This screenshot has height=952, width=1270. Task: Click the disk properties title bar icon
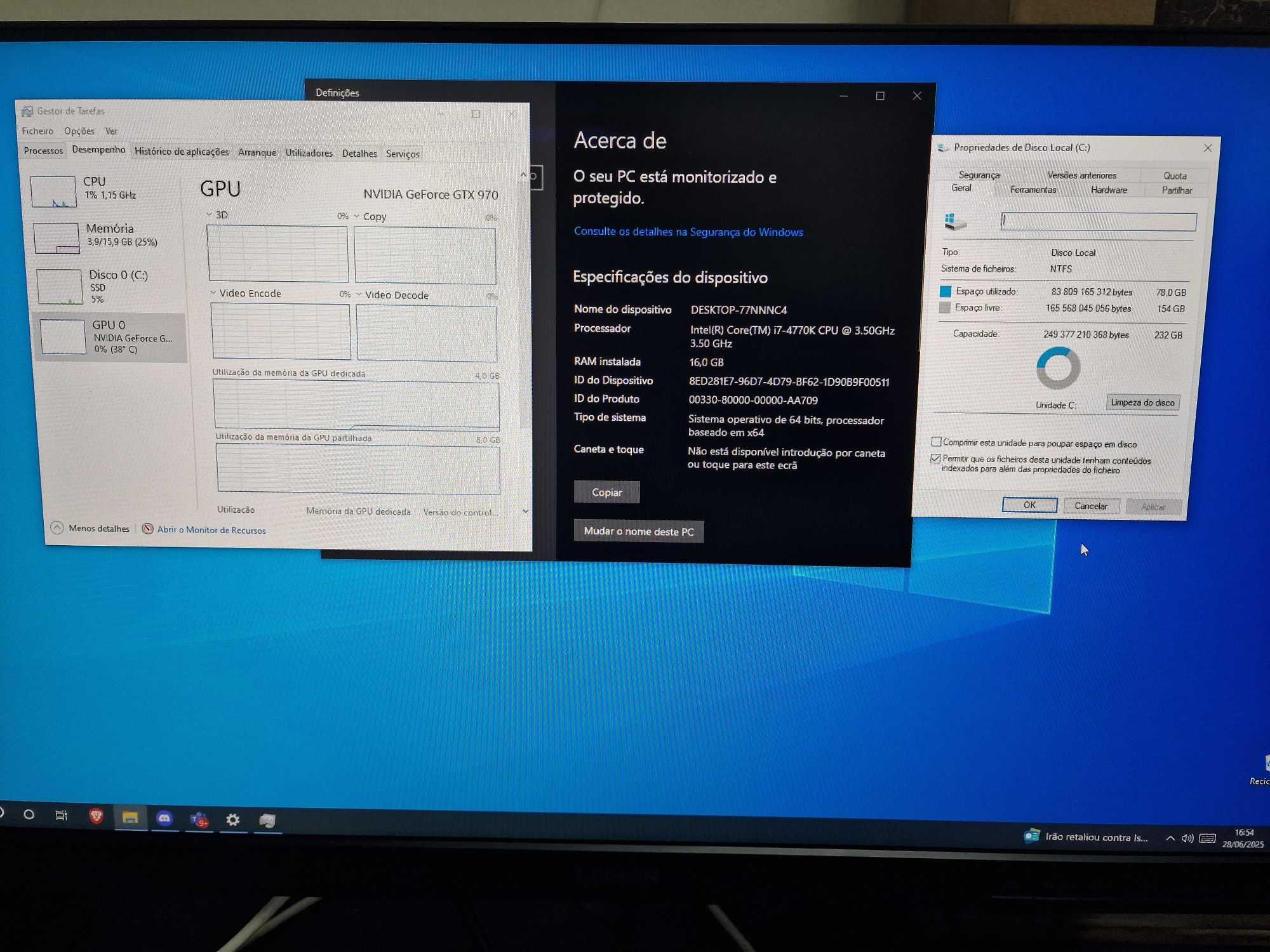click(x=943, y=148)
